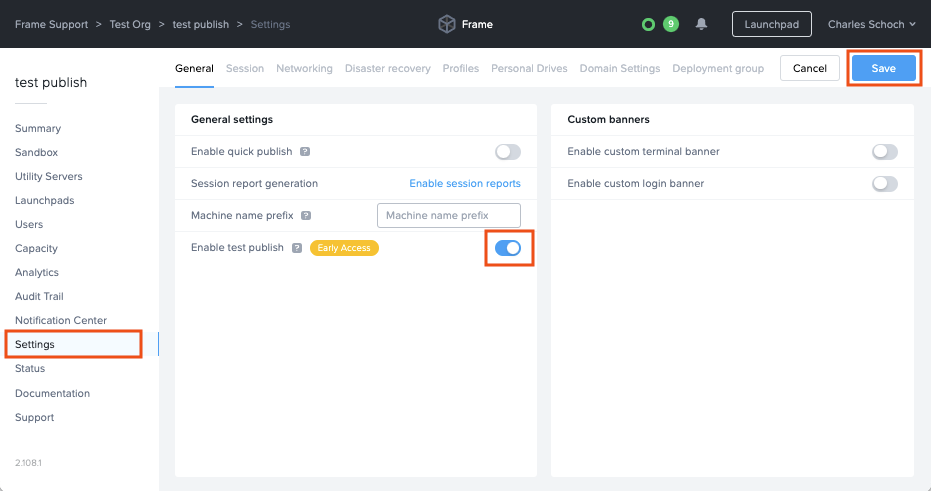The height and width of the screenshot is (491, 931).
Task: Click the Enable session reports link
Action: 465,183
